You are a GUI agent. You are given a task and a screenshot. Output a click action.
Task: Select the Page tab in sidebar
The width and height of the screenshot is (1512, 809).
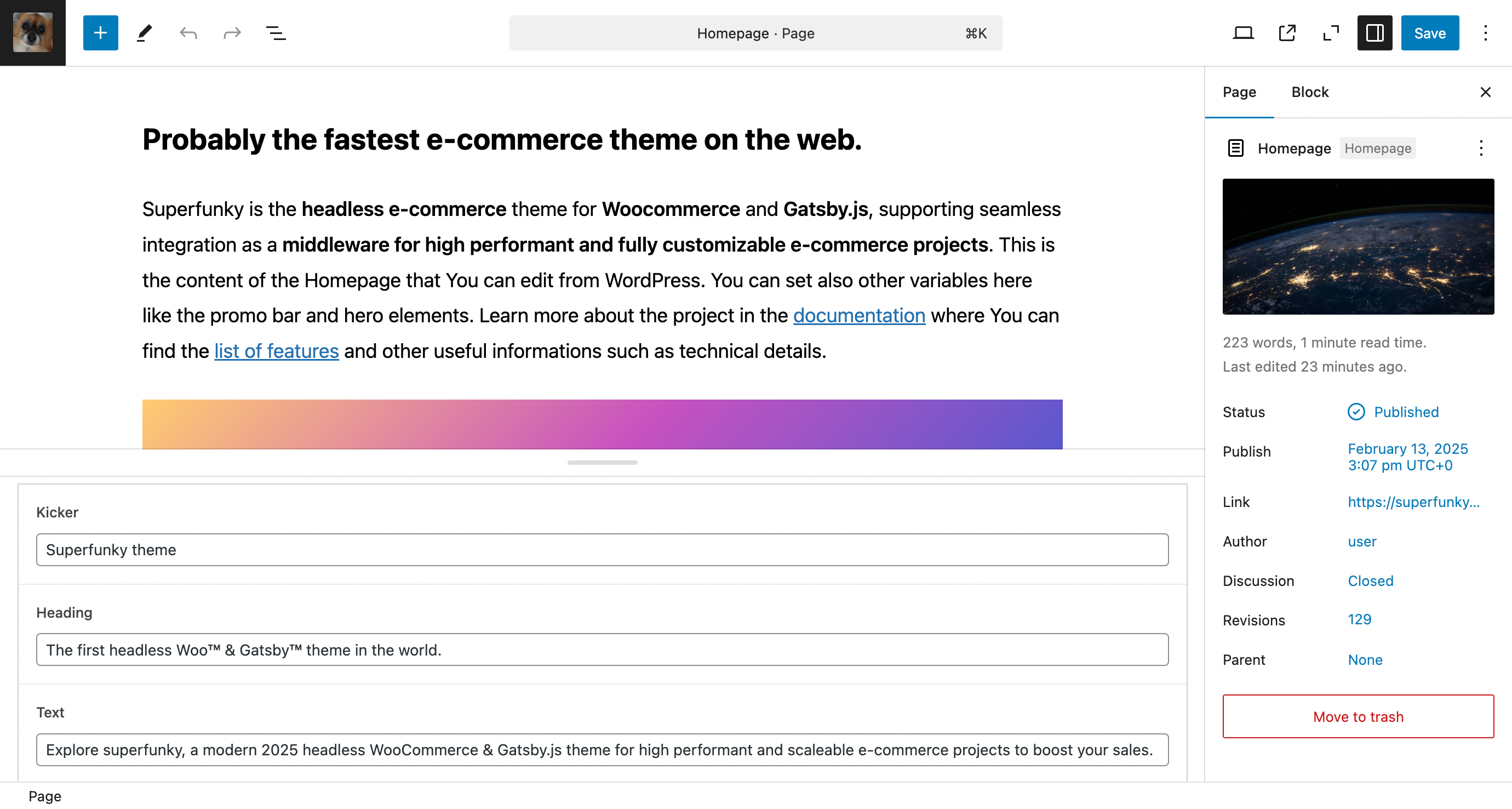[x=1239, y=92]
